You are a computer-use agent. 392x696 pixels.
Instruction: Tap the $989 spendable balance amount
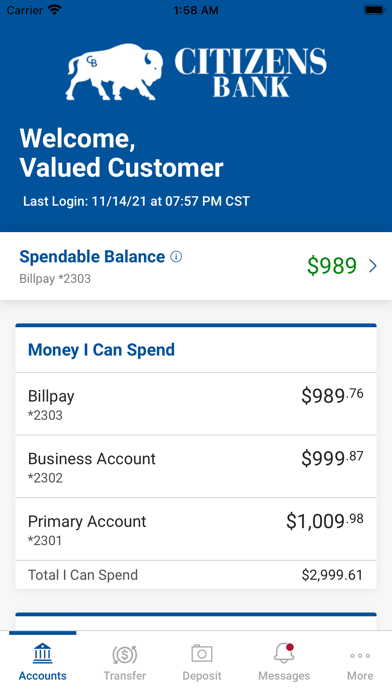pyautogui.click(x=332, y=265)
